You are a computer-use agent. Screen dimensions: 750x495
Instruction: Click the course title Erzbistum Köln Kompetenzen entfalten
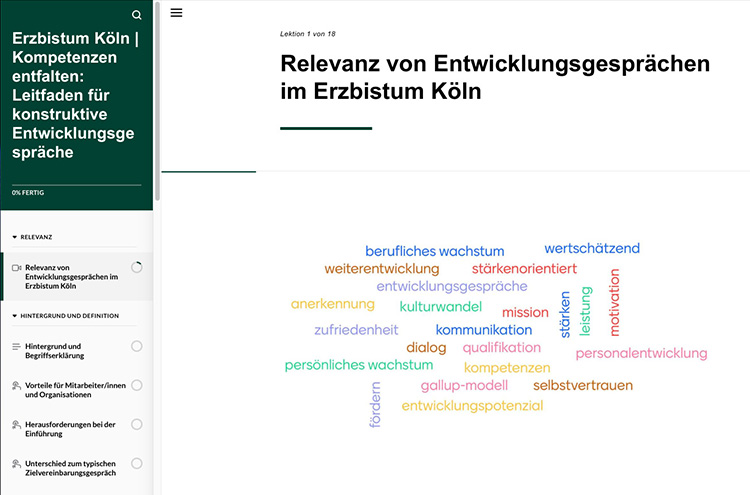[x=75, y=95]
